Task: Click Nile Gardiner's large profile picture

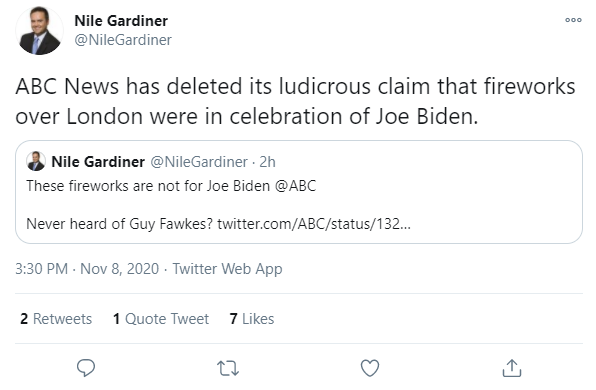Action: (40, 30)
